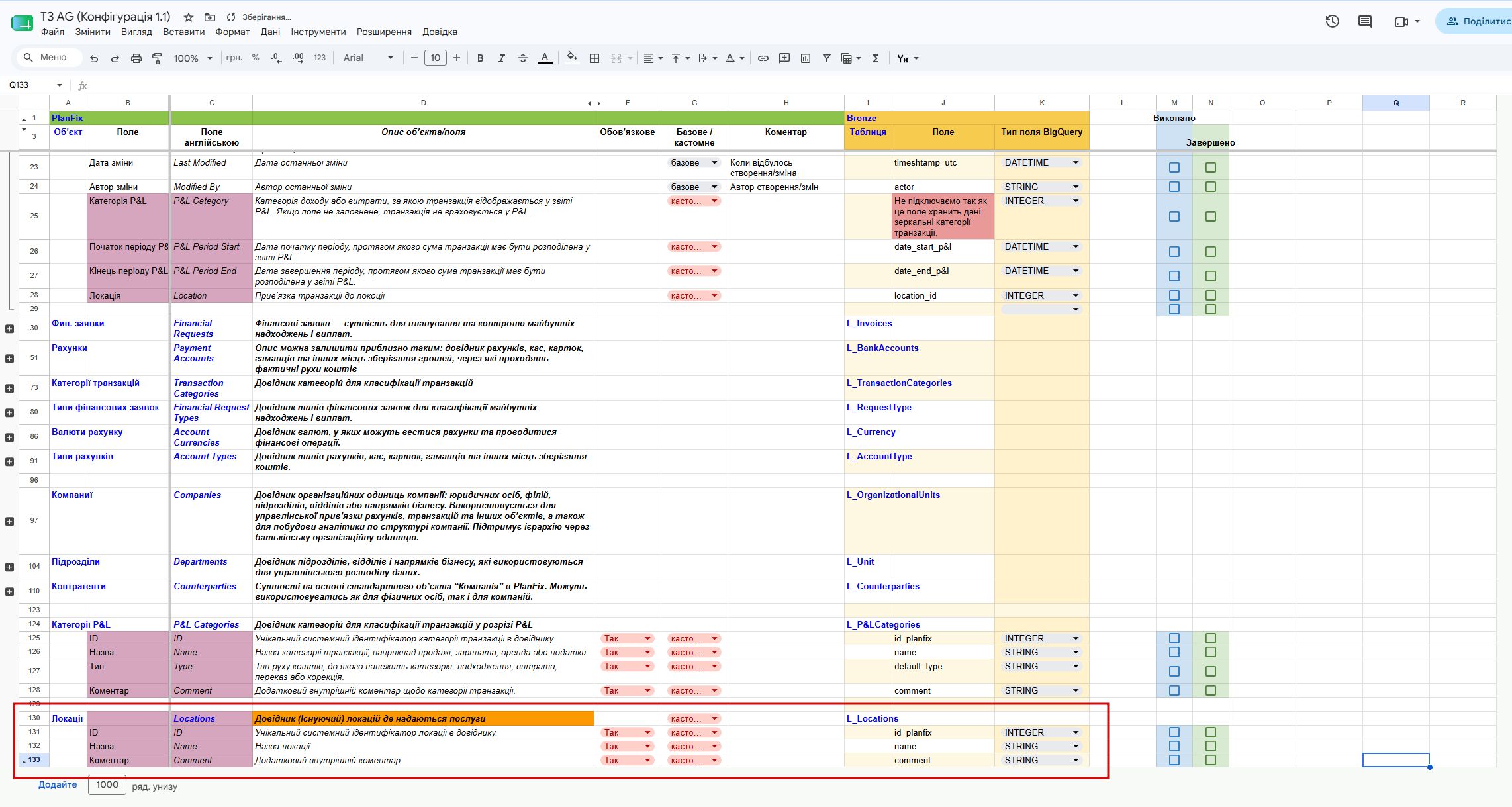Open the comments panel icon
The width and height of the screenshot is (1512, 807).
click(x=1364, y=21)
